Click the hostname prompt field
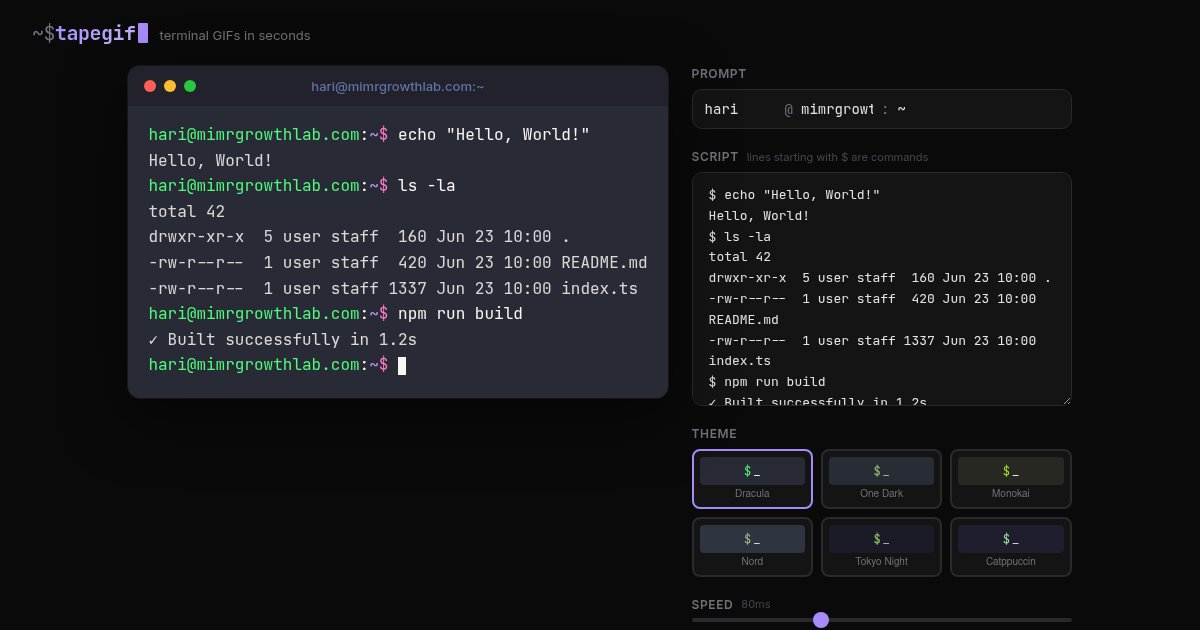The image size is (1200, 630). 838,109
